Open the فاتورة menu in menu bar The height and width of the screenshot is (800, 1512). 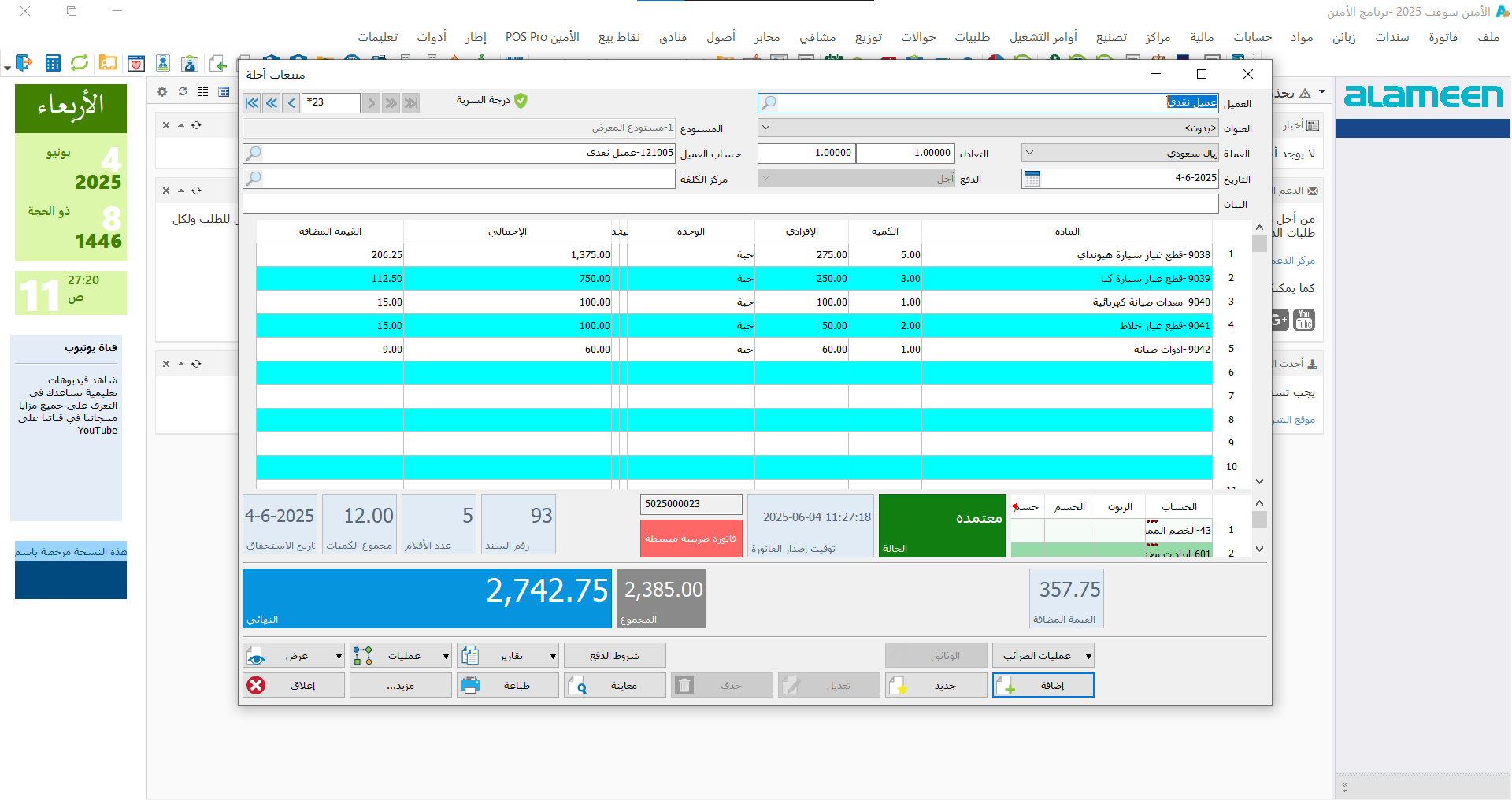click(x=1443, y=37)
